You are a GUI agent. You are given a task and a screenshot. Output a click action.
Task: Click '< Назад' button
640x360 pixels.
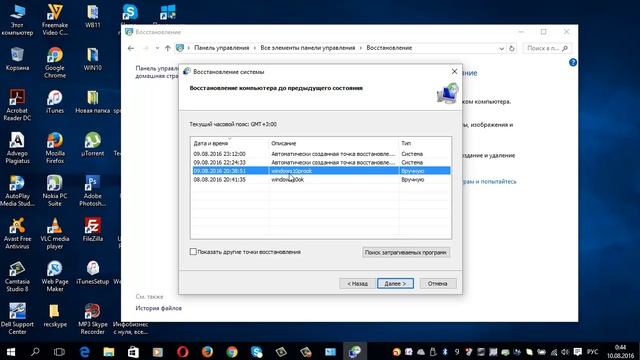coord(357,283)
